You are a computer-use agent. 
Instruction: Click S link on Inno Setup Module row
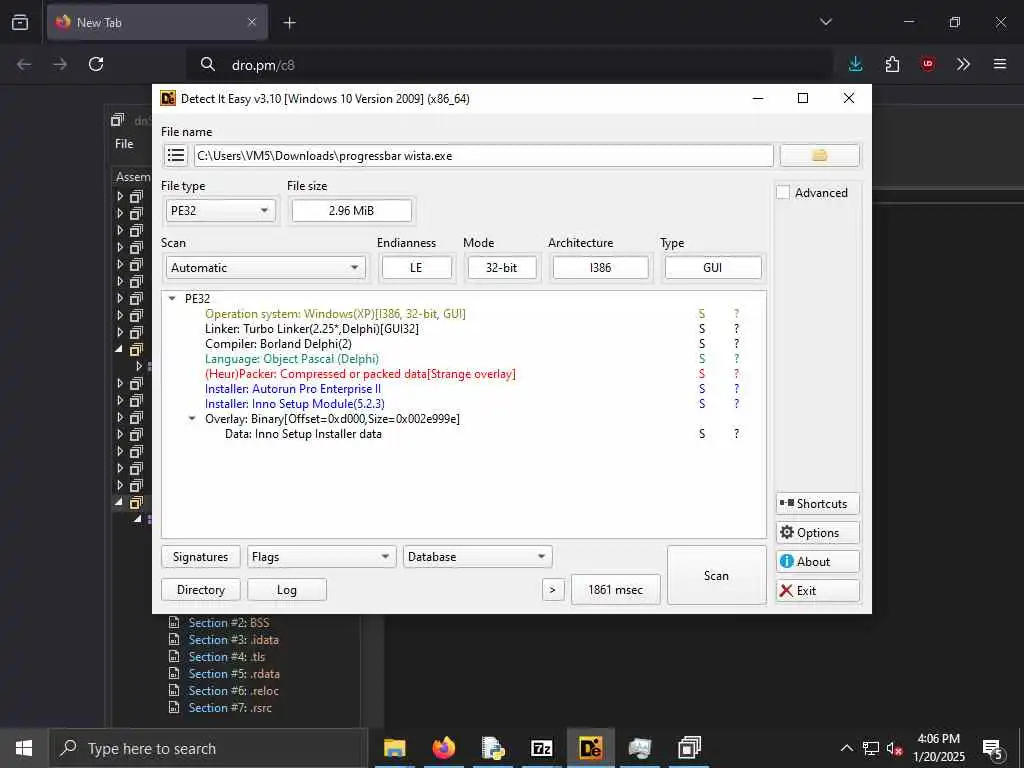point(702,404)
